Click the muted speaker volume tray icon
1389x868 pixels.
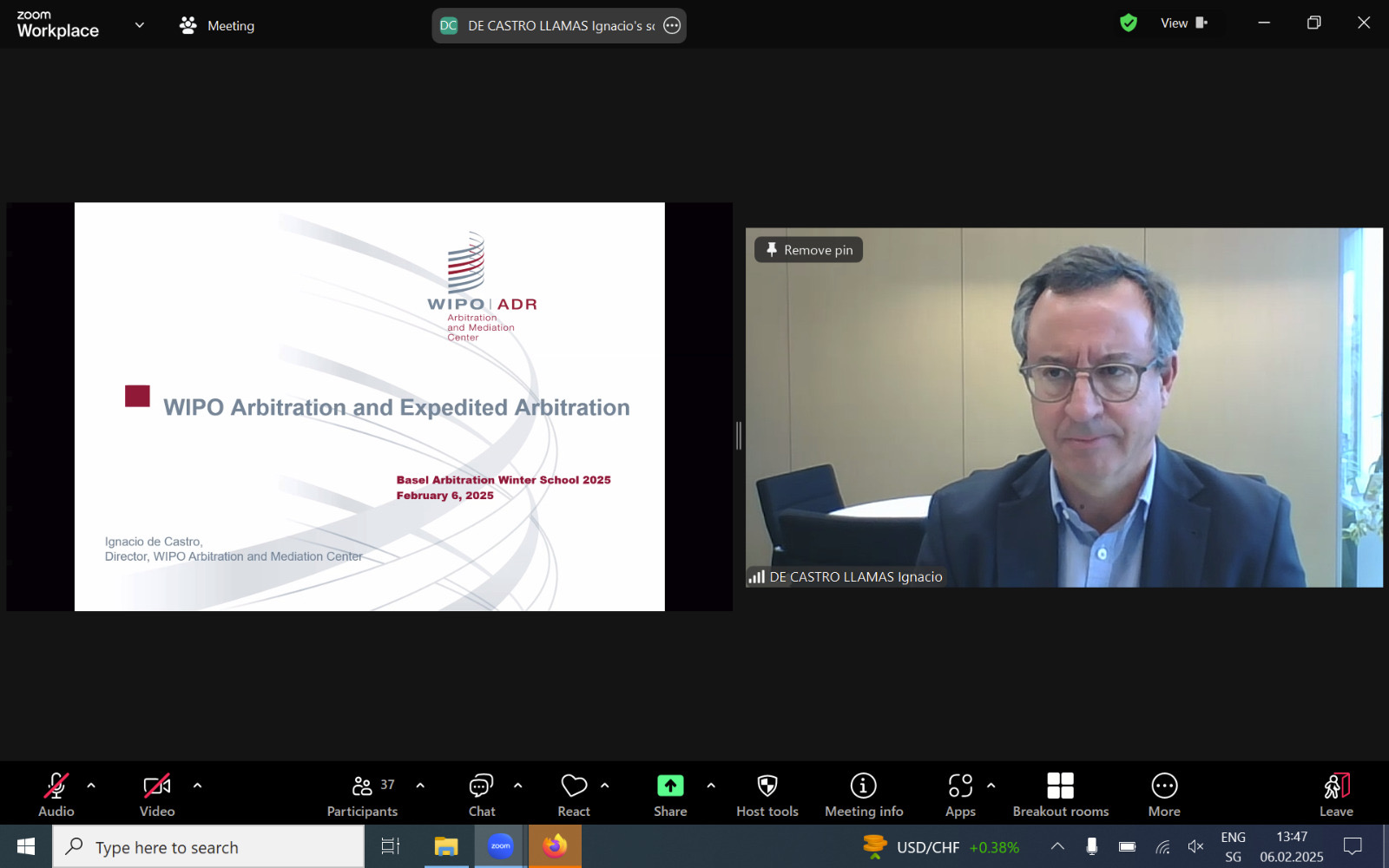1195,846
